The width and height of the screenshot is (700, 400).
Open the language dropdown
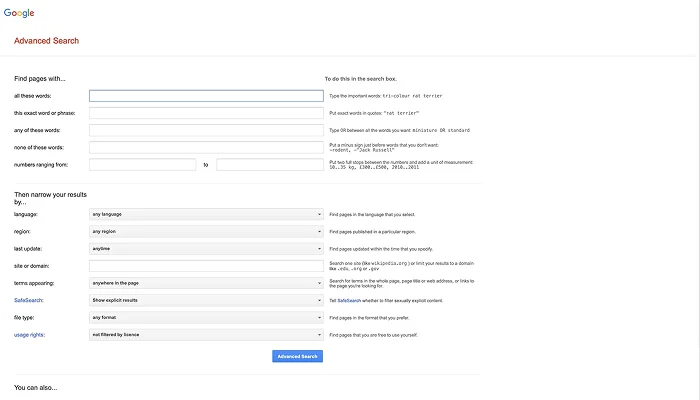coord(206,214)
